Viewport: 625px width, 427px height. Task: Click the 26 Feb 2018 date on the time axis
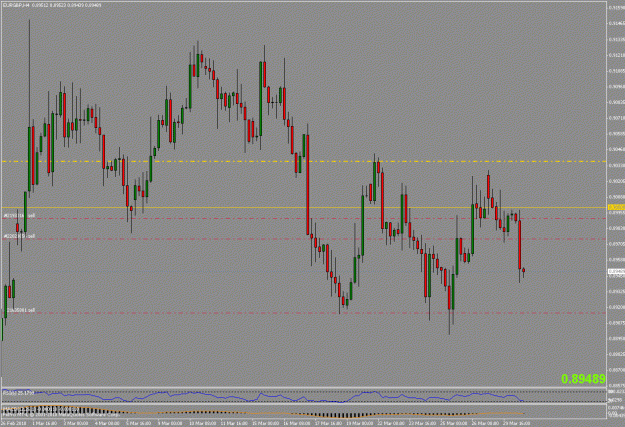pyautogui.click(x=14, y=423)
